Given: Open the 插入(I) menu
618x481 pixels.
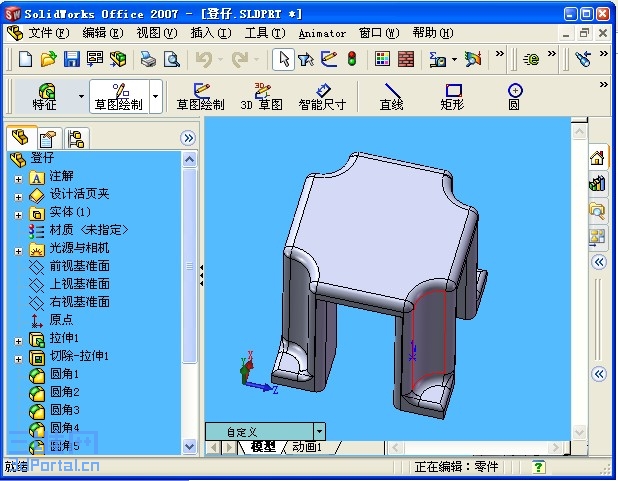Looking at the screenshot, I should [x=210, y=33].
